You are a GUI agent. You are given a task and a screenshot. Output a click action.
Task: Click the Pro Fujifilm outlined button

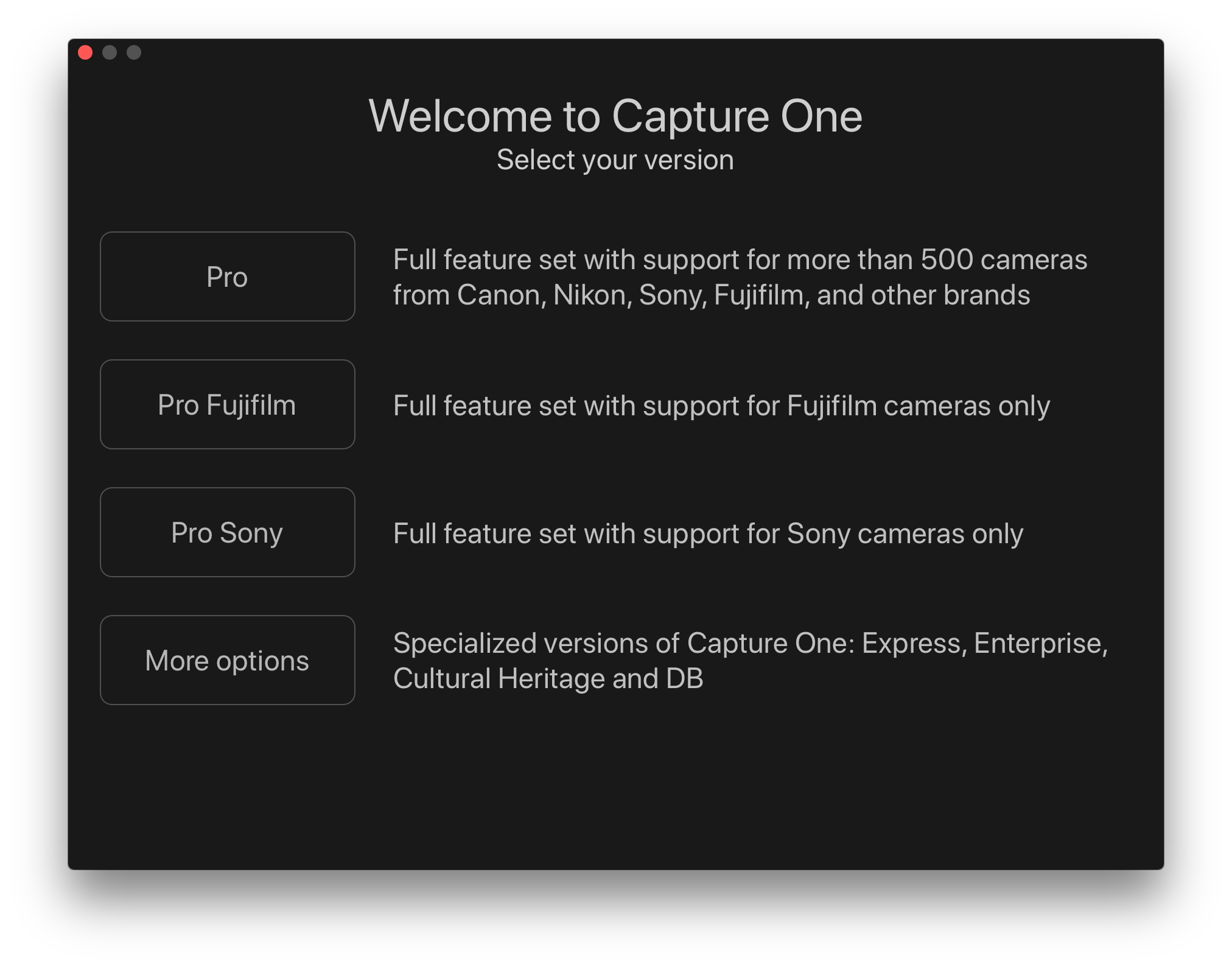tap(227, 404)
